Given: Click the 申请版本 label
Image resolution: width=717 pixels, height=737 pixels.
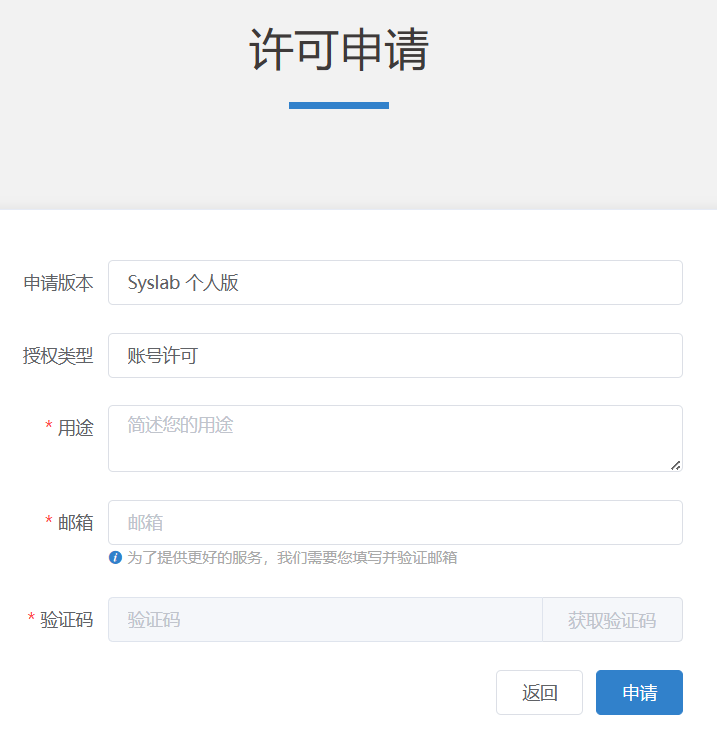Looking at the screenshot, I should pos(58,283).
